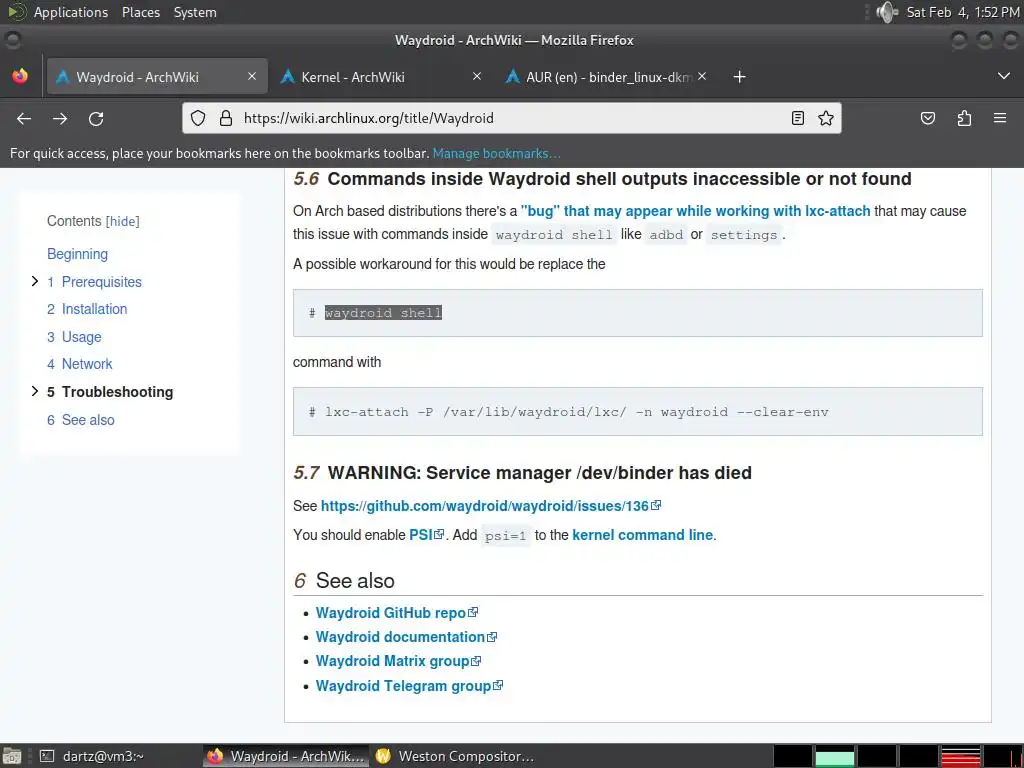Screen dimensions: 1024x768
Task: Click the volume speaker icon in panel
Action: tap(886, 12)
